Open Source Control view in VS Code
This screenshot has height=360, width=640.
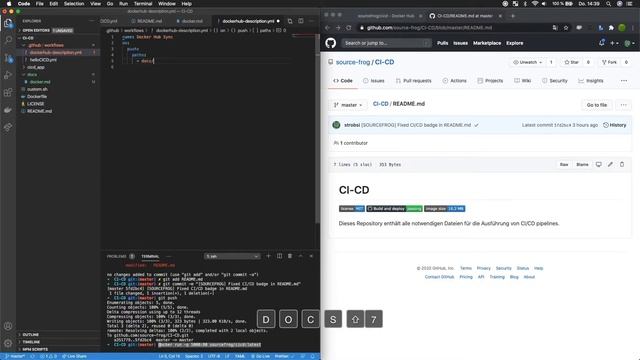(8, 58)
